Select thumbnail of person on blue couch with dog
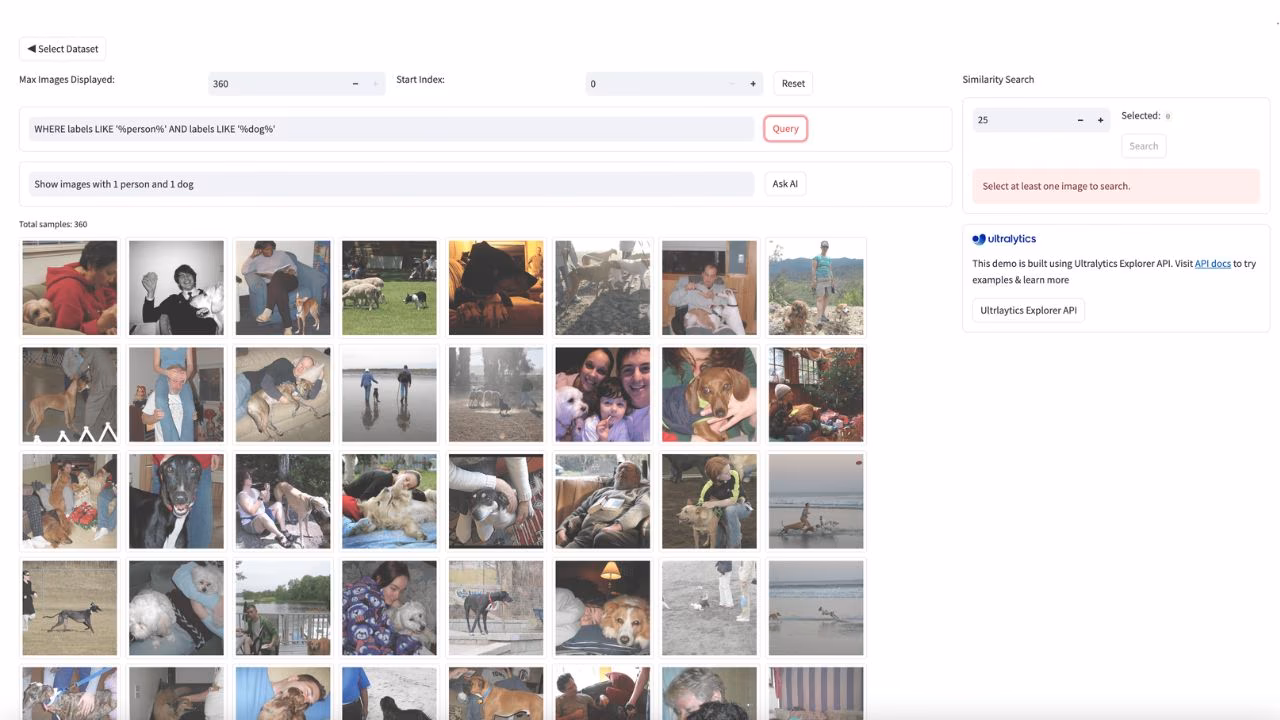Screen dimensions: 1280x720 pyautogui.click(x=283, y=288)
